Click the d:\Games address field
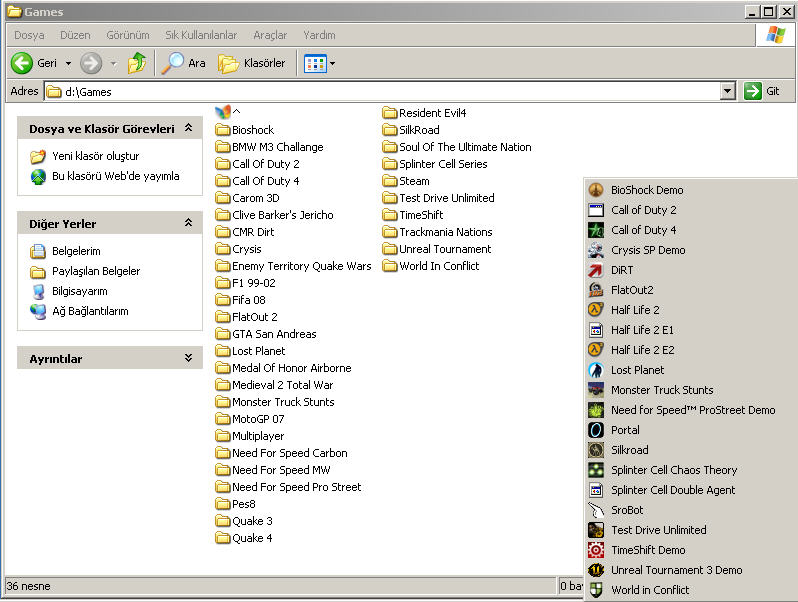Screen dimensions: 798x602 click(382, 92)
